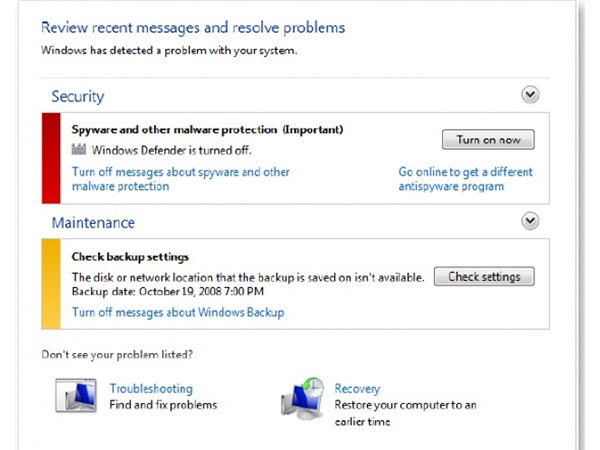This screenshot has height=450, width=600.
Task: Click the Troubleshooting computer icon
Action: click(76, 396)
